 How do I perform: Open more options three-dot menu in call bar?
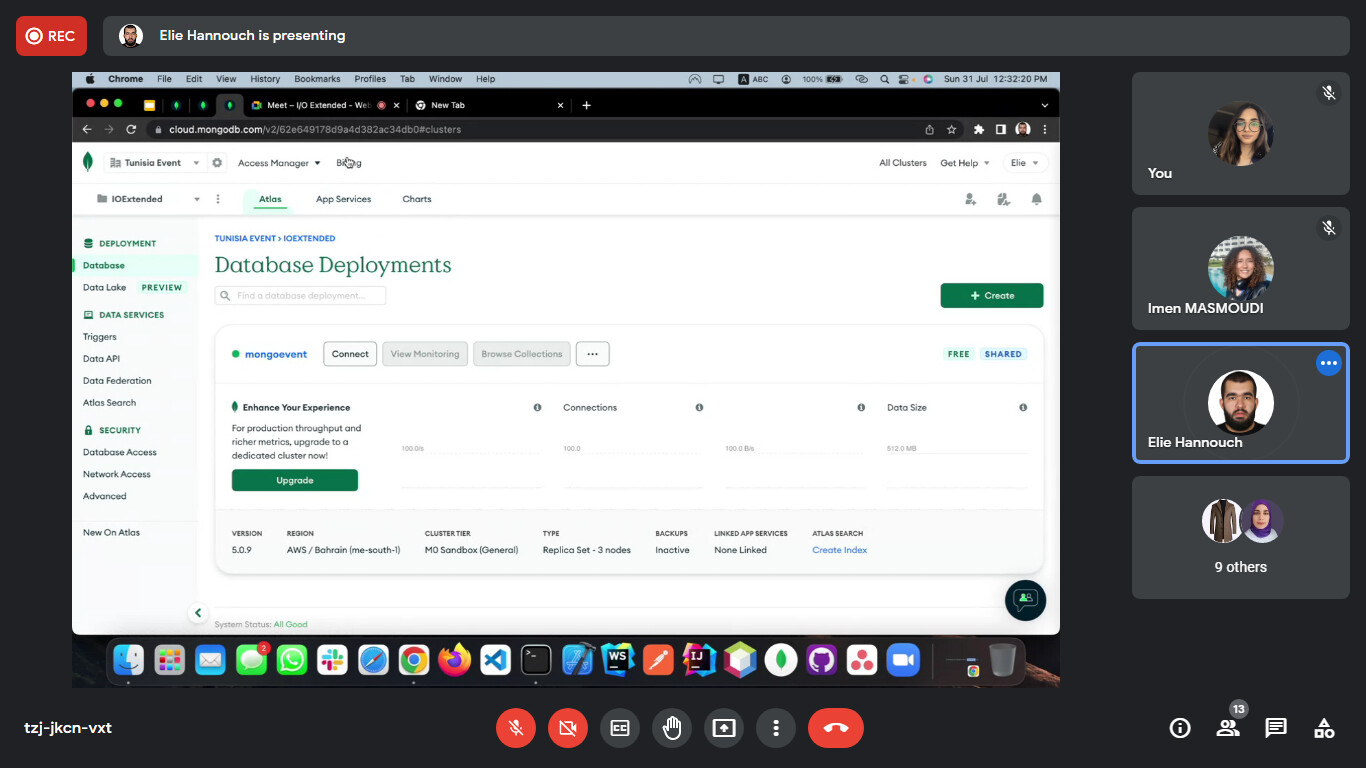[x=776, y=728]
